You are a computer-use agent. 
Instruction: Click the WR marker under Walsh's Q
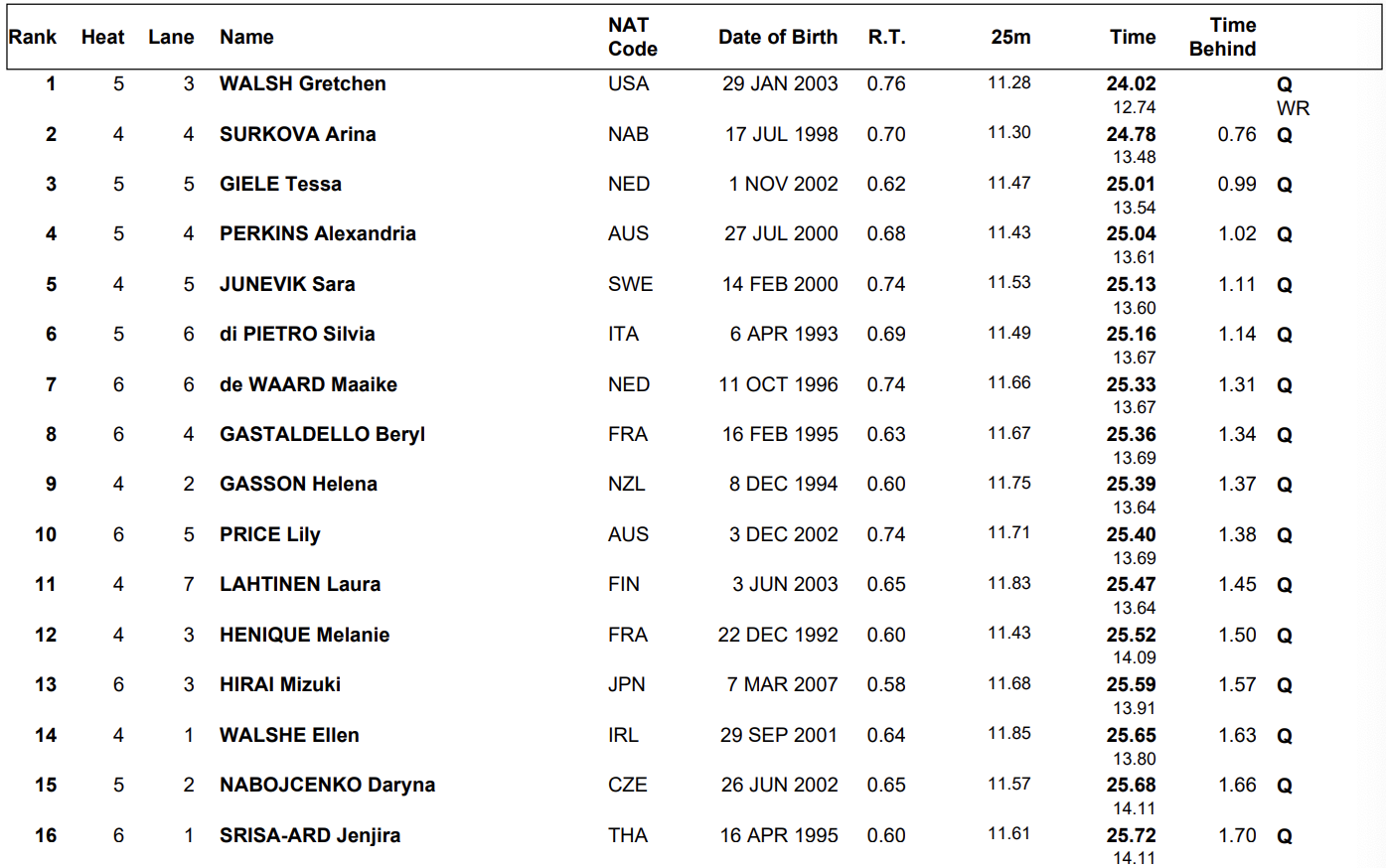coord(1293,108)
